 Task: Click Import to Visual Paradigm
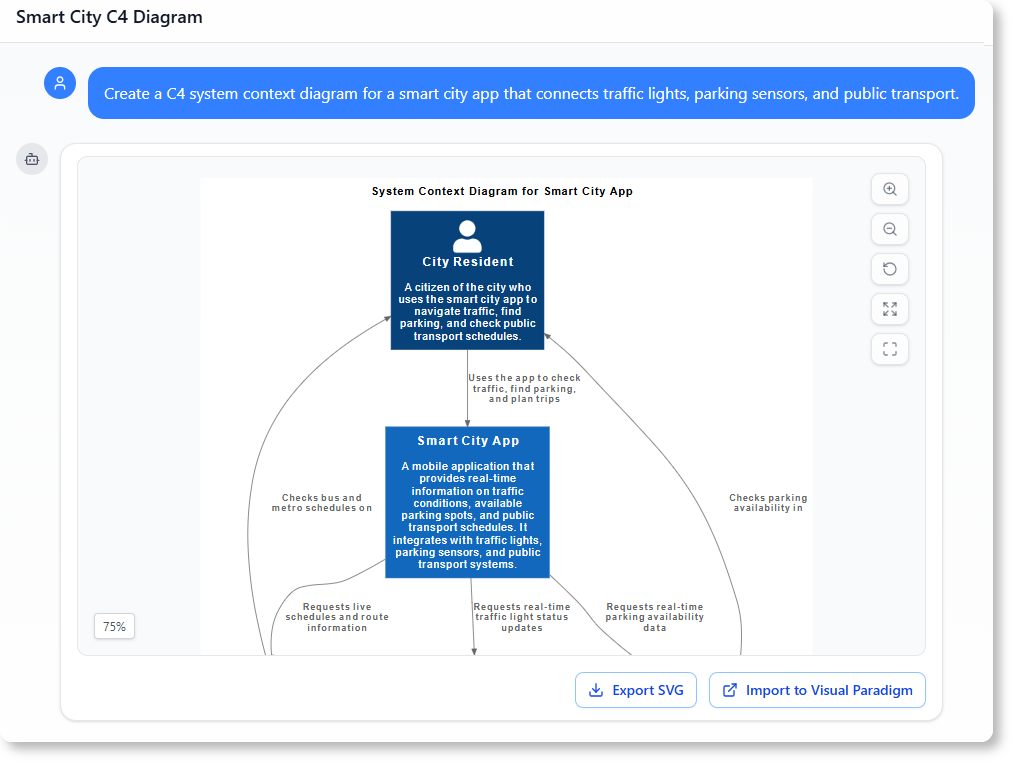click(x=817, y=690)
